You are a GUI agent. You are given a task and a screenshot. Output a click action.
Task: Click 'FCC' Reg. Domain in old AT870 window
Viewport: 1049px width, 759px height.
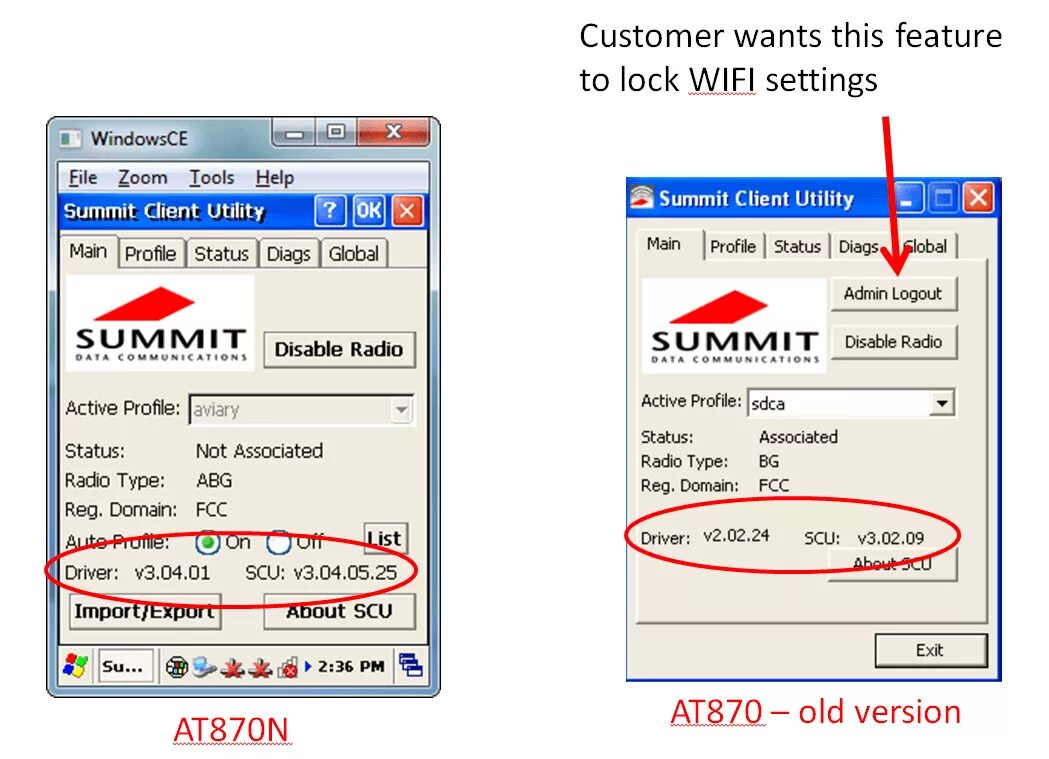(773, 485)
